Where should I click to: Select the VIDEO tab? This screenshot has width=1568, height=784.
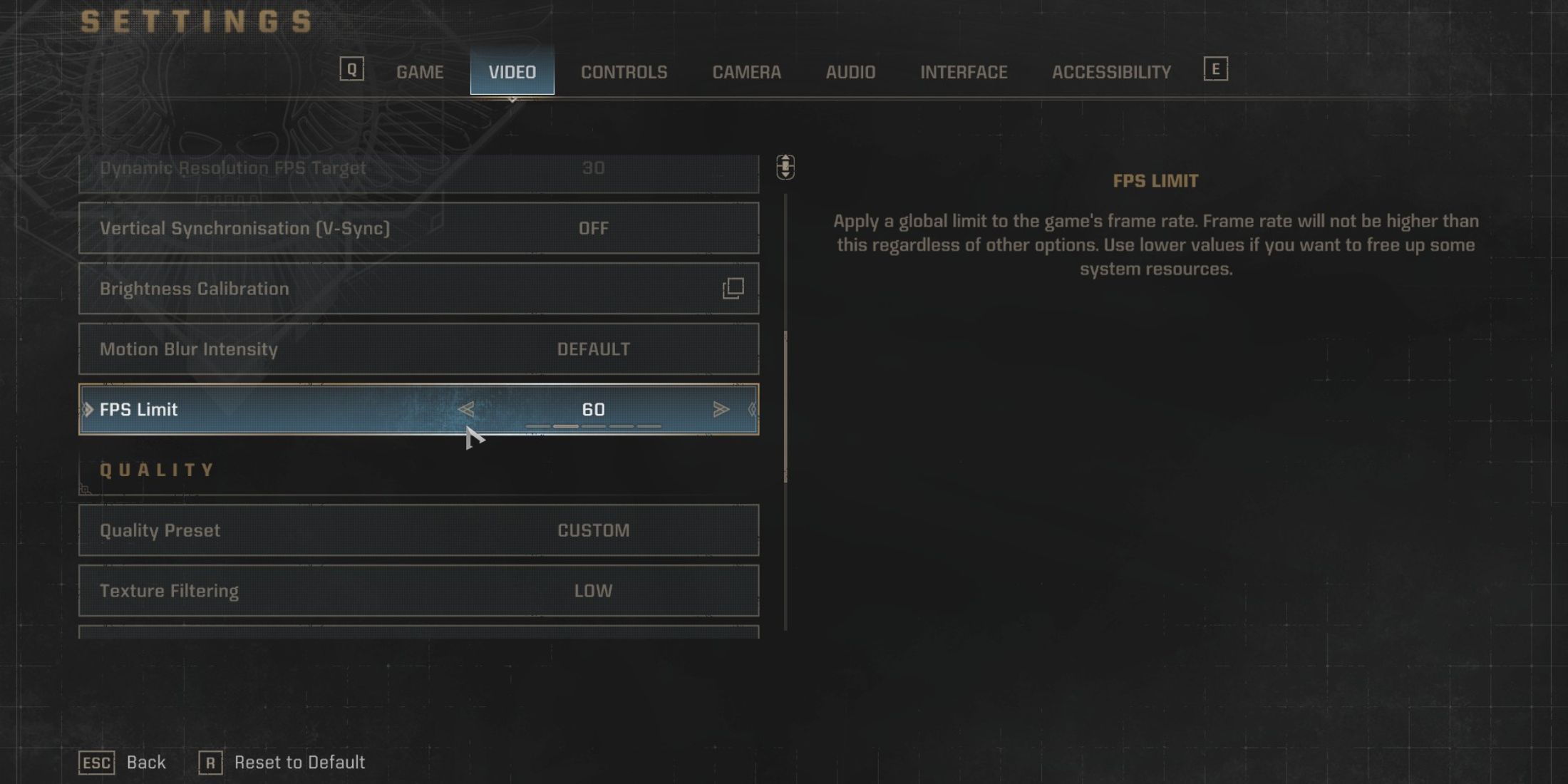[x=512, y=71]
